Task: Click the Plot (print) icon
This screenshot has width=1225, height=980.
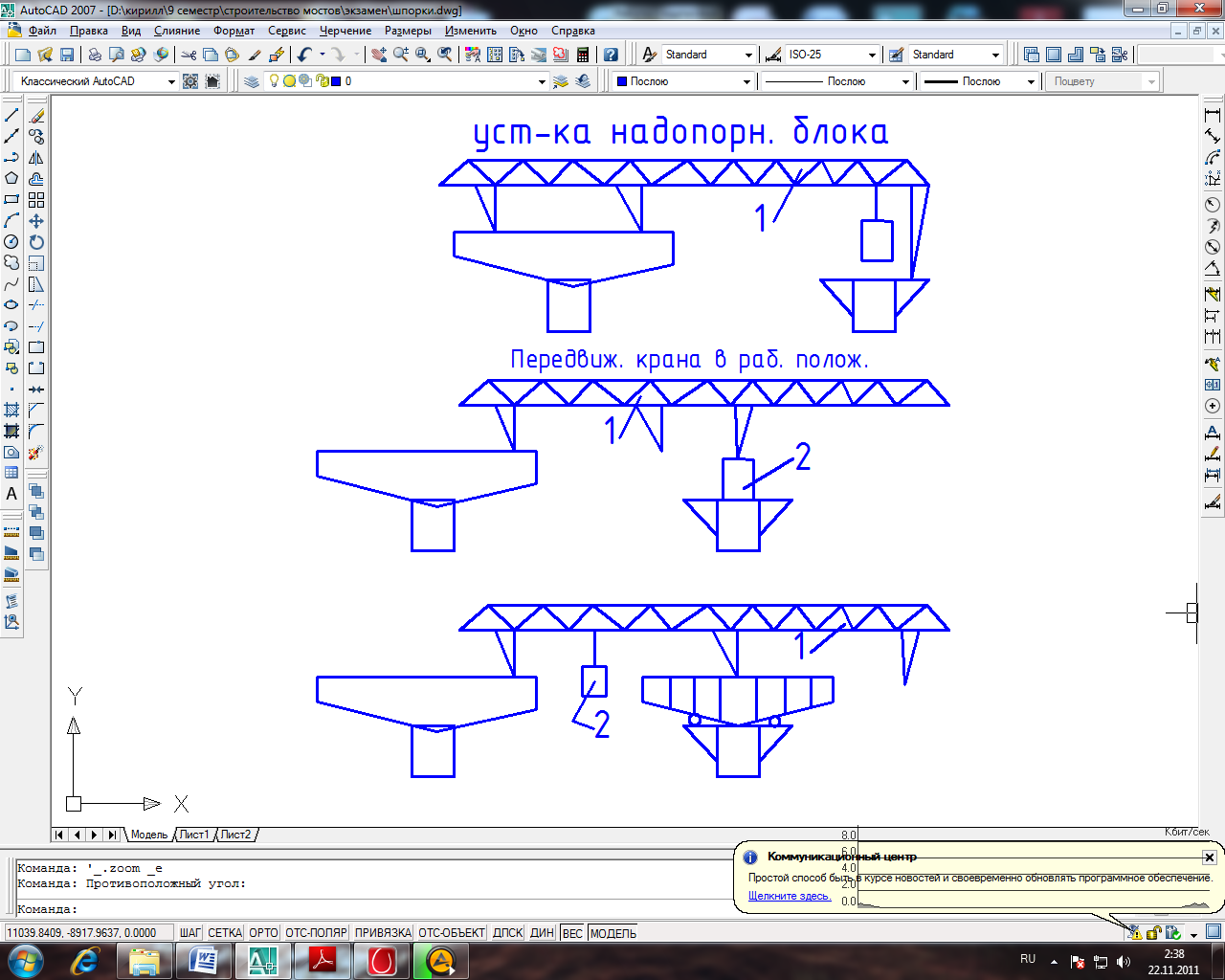Action: (95, 56)
